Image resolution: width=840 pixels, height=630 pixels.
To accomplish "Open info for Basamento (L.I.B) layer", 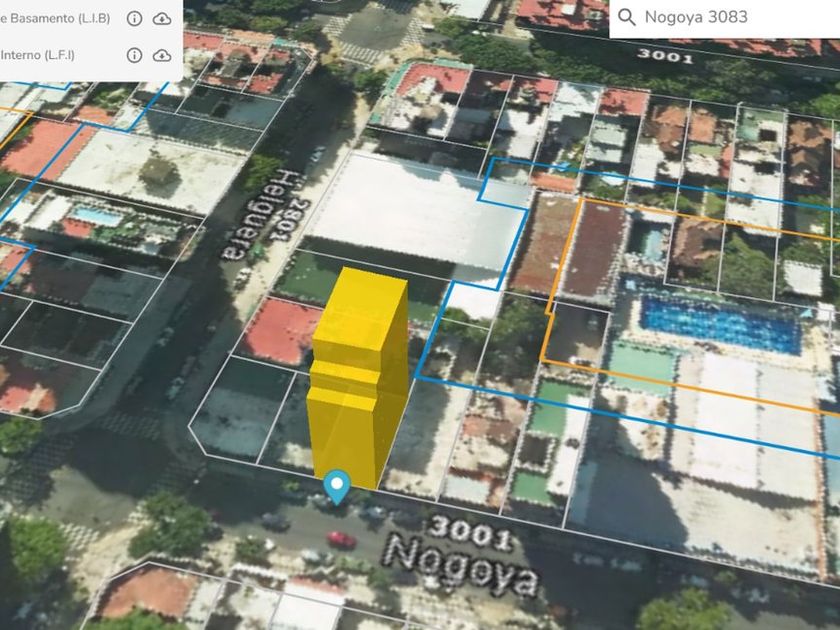I will tap(134, 19).
